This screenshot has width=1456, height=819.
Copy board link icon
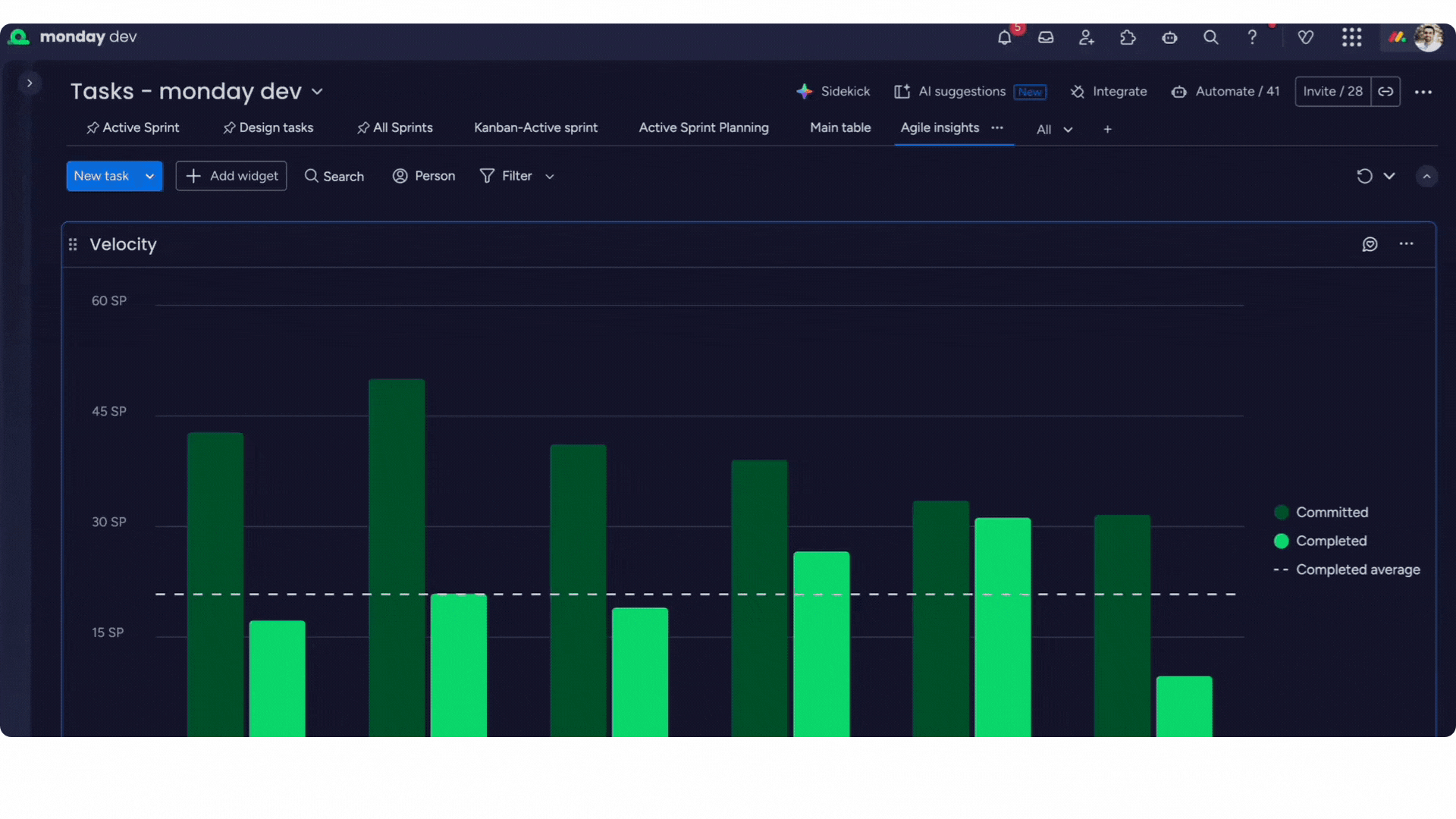pyautogui.click(x=1385, y=92)
